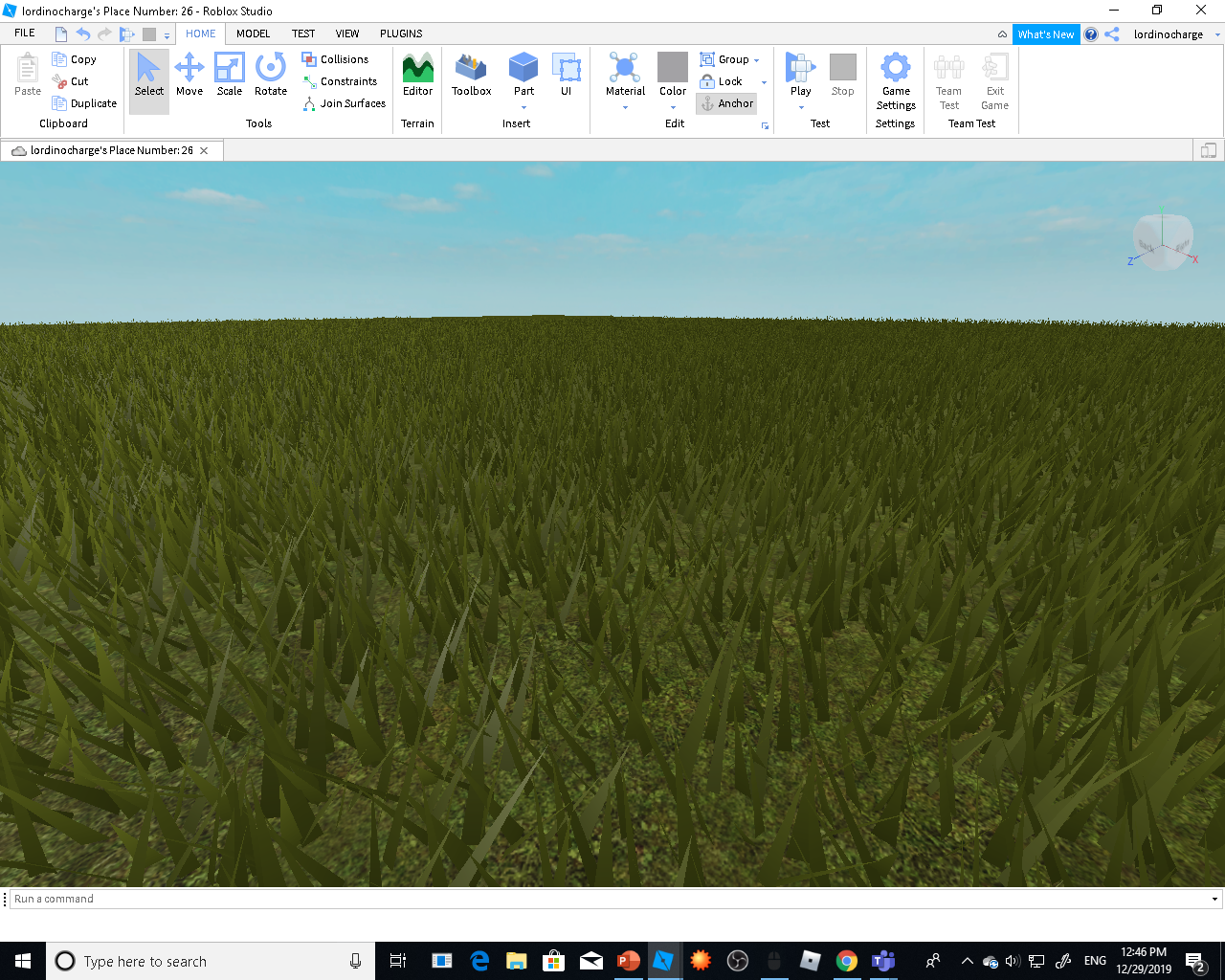This screenshot has height=980, width=1225.
Task: Expand the Lock dropdown arrow
Action: coord(764,82)
